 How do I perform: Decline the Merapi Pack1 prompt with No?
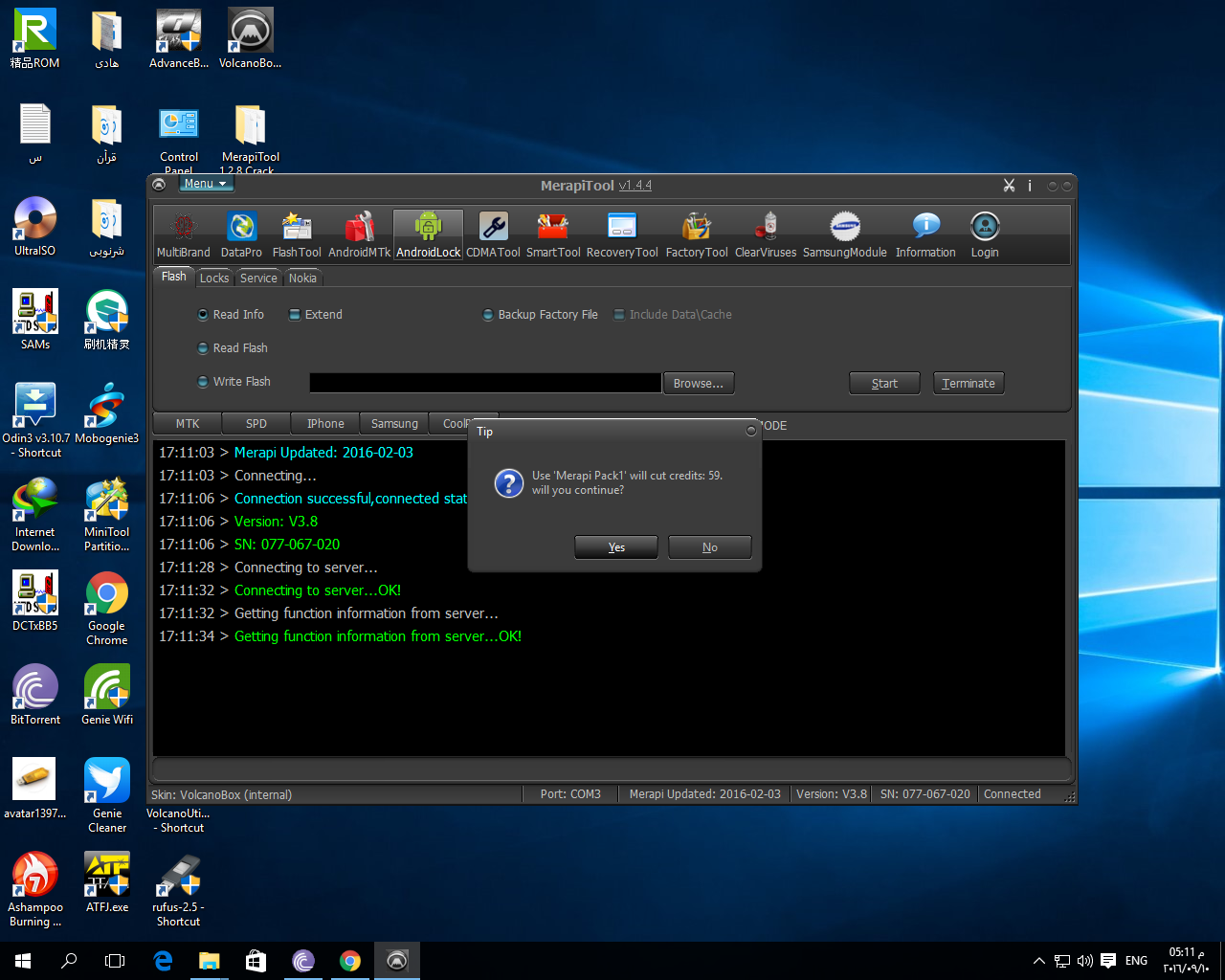(x=710, y=547)
